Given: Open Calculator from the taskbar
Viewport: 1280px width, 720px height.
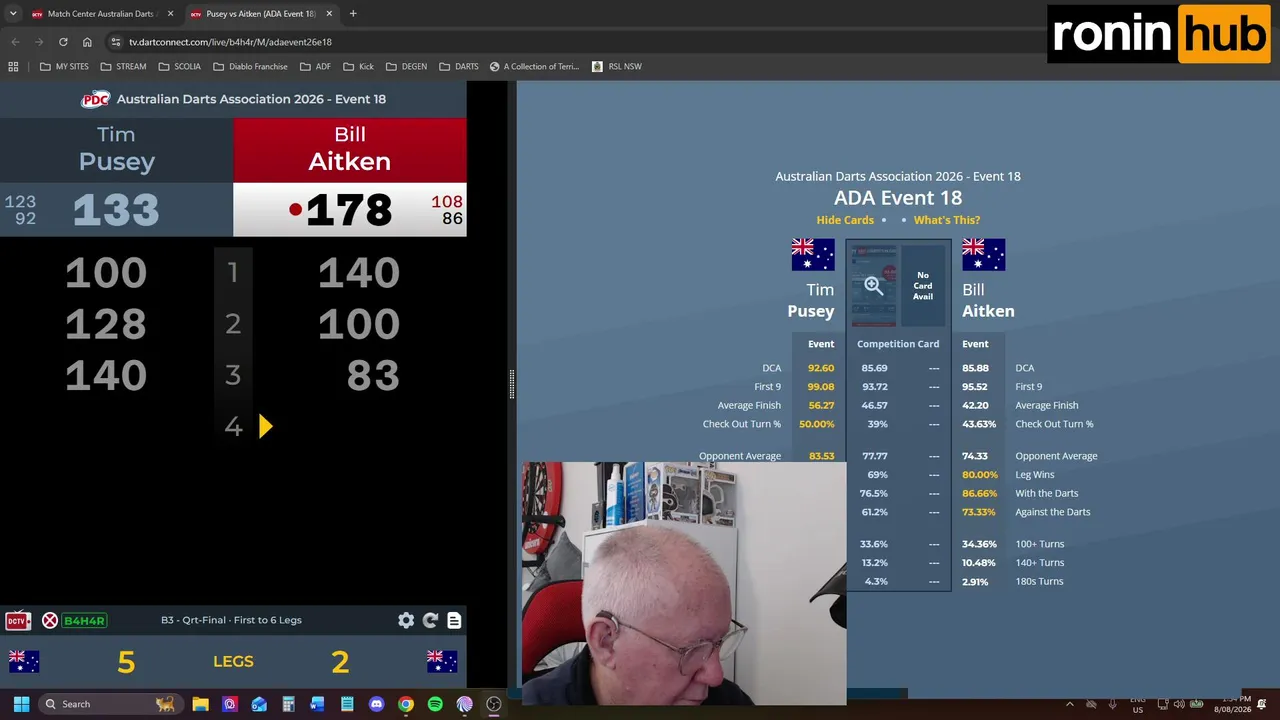Looking at the screenshot, I should (x=288, y=704).
